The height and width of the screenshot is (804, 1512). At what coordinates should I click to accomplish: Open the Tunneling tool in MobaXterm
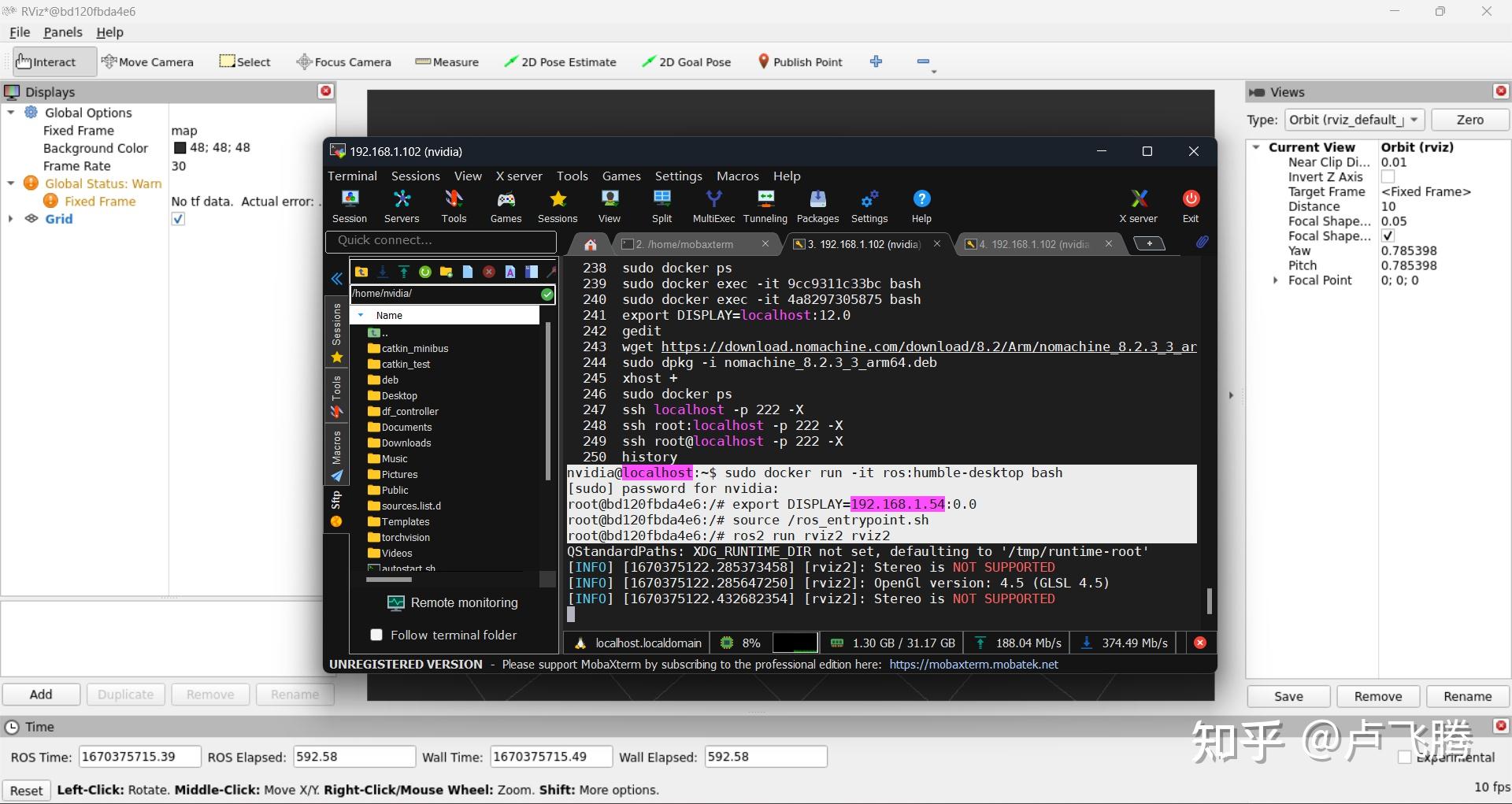[765, 205]
